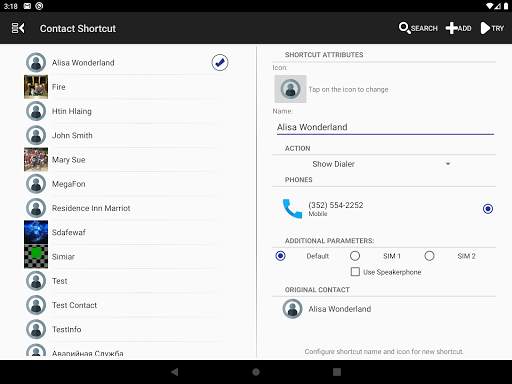Tap the Add plus button
512x384 pixels.
[x=459, y=28]
